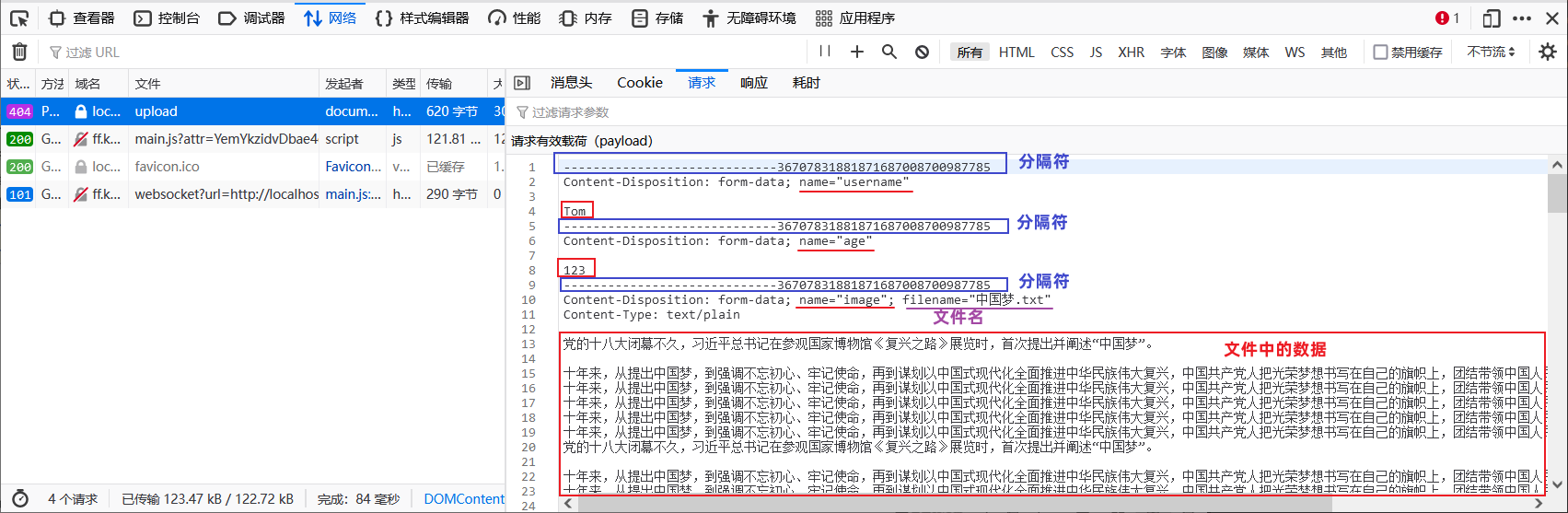Select the element picker icon
The width and height of the screenshot is (1568, 513).
click(19, 18)
